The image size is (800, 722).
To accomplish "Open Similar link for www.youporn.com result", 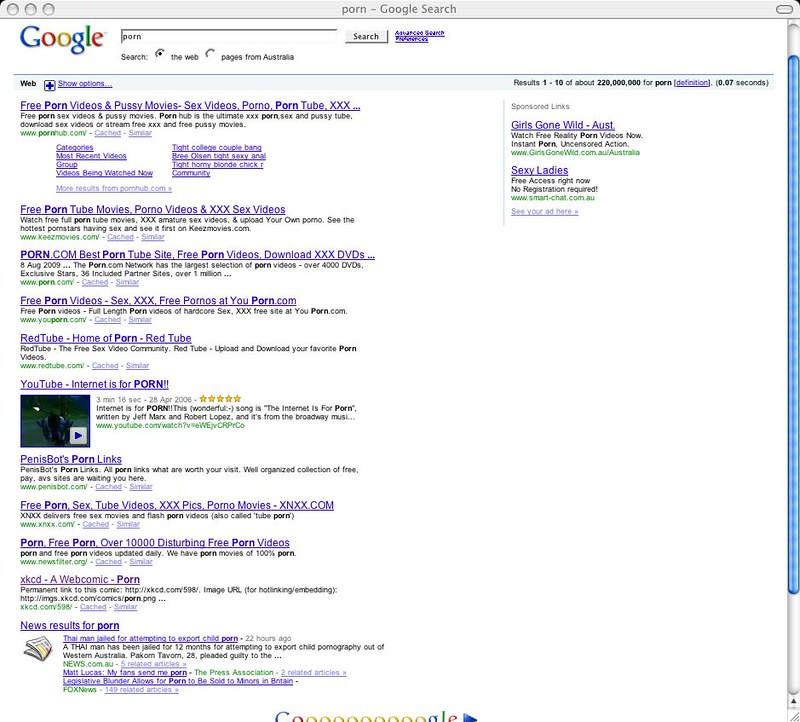I will coord(140,320).
